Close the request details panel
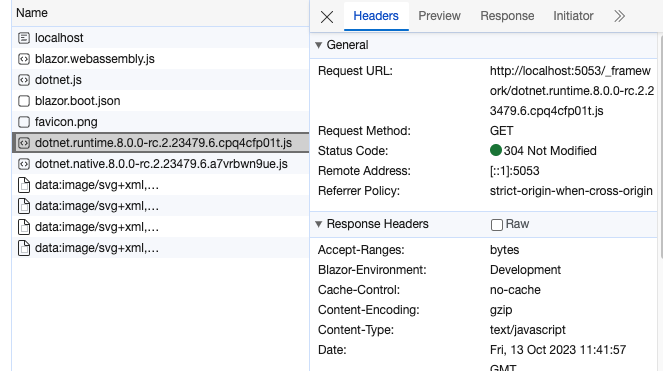Viewport: 663px width, 371px height. 327,17
